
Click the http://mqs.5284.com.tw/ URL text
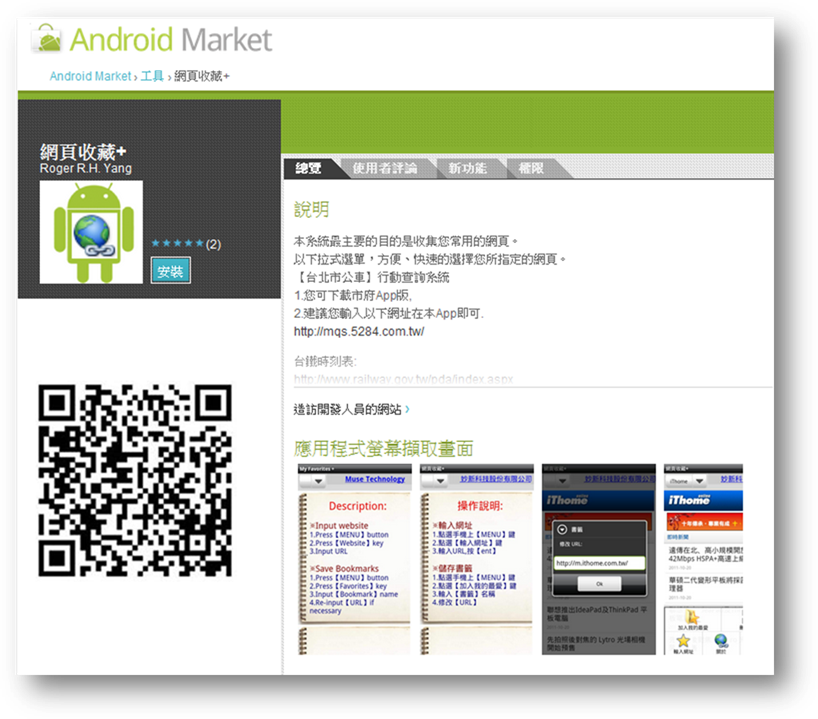tap(359, 331)
